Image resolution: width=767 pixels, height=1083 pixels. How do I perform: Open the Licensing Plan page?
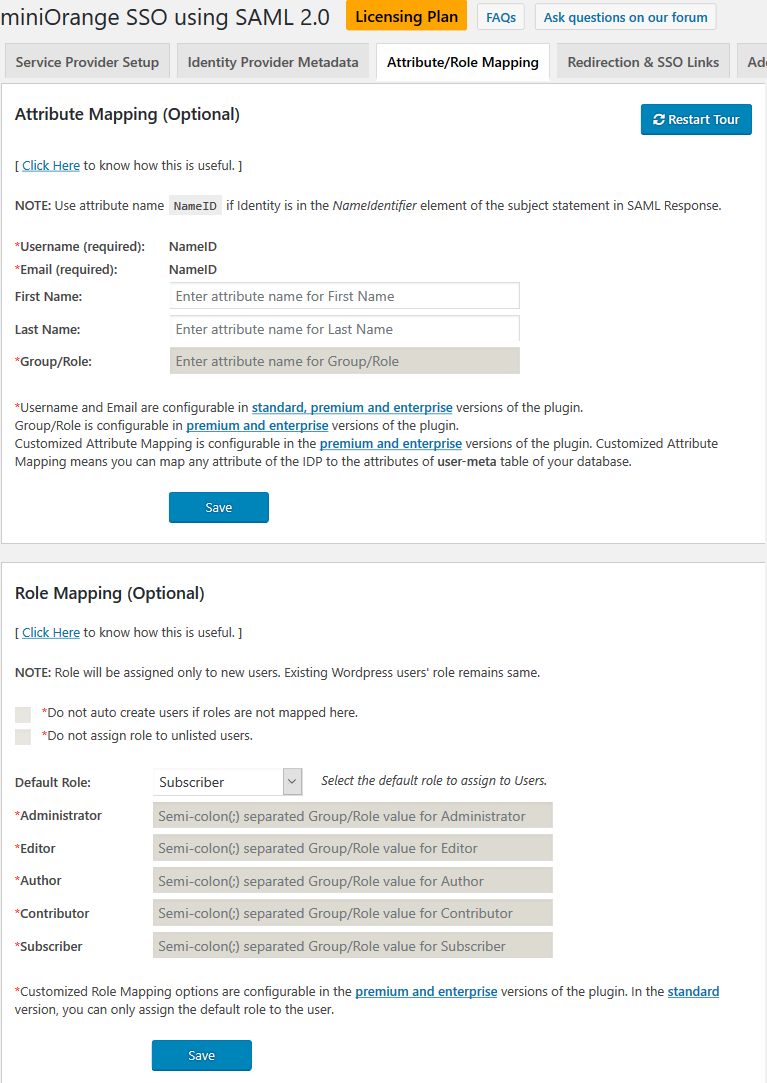405,17
